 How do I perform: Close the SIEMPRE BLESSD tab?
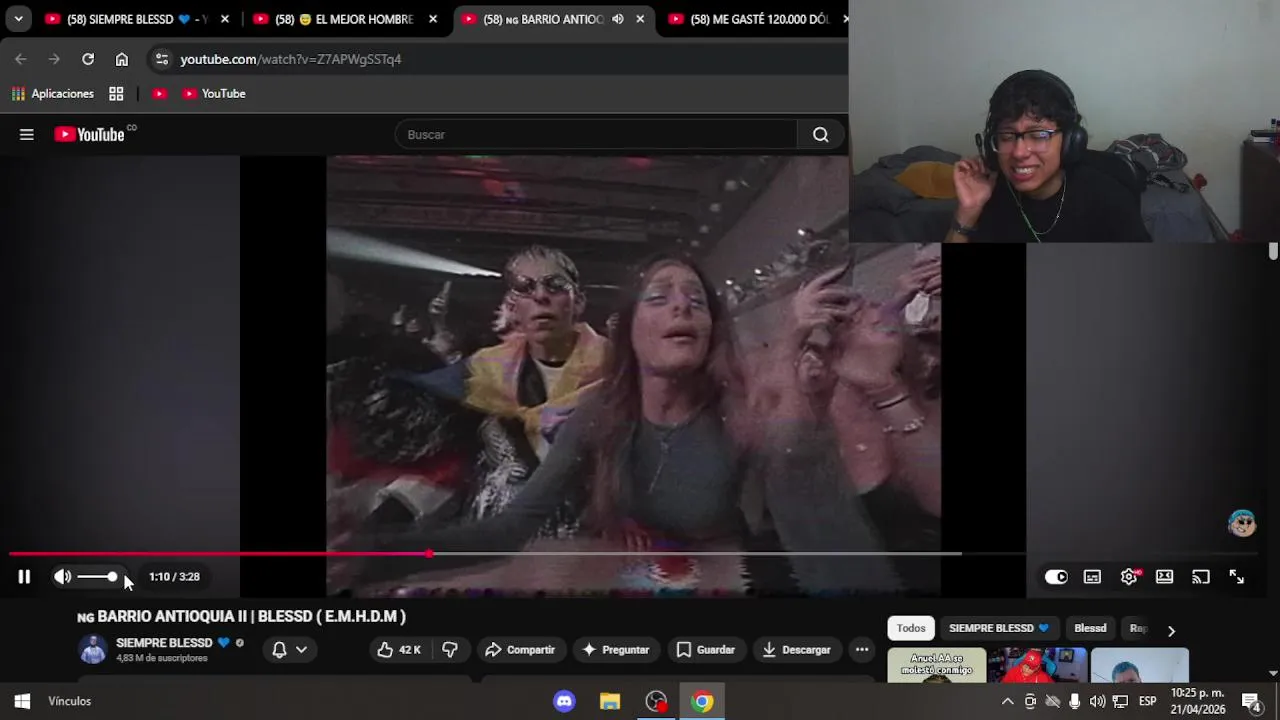(225, 19)
